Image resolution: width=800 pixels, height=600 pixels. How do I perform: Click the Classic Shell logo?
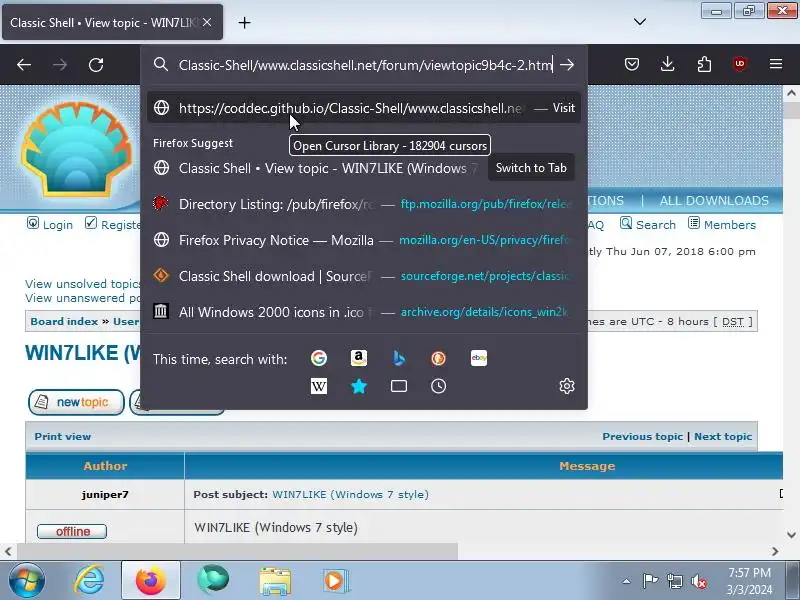tap(76, 148)
